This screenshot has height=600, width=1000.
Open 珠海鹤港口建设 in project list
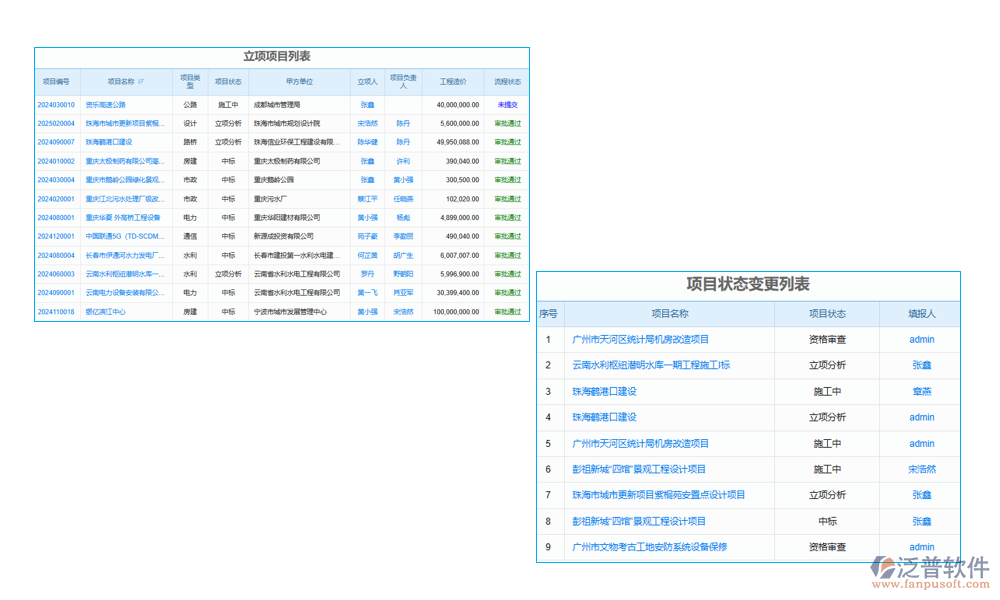109,142
